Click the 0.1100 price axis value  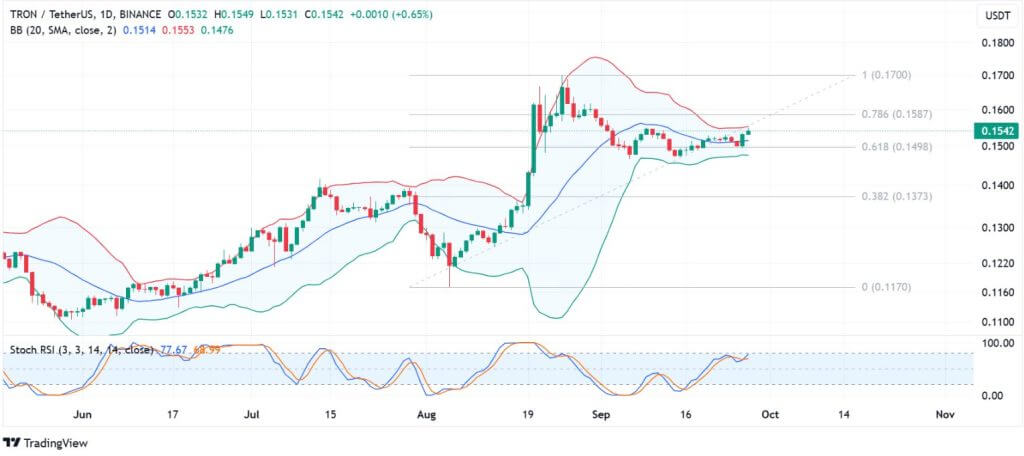point(997,322)
